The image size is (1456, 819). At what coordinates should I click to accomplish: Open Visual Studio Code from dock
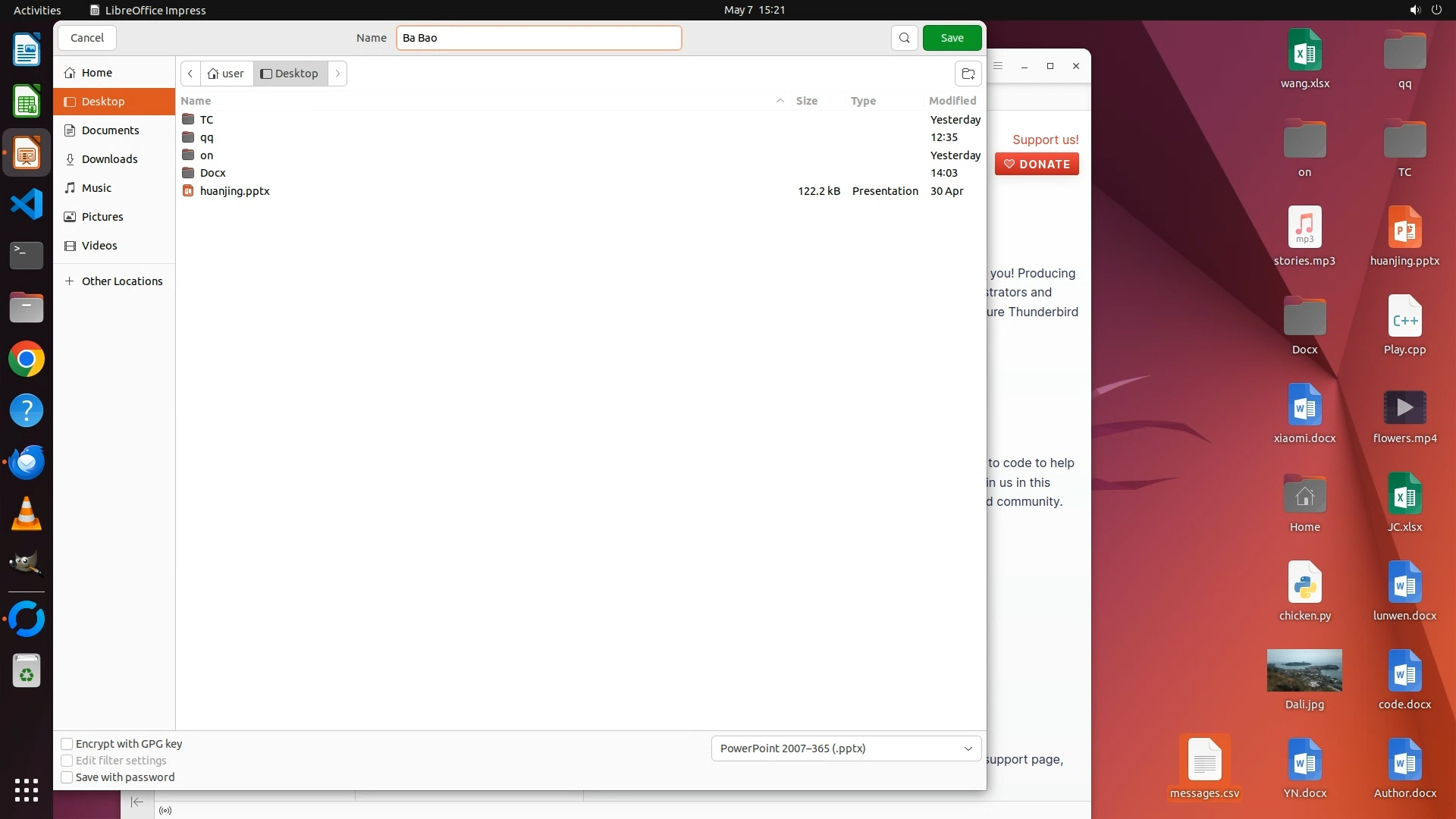pyautogui.click(x=27, y=204)
